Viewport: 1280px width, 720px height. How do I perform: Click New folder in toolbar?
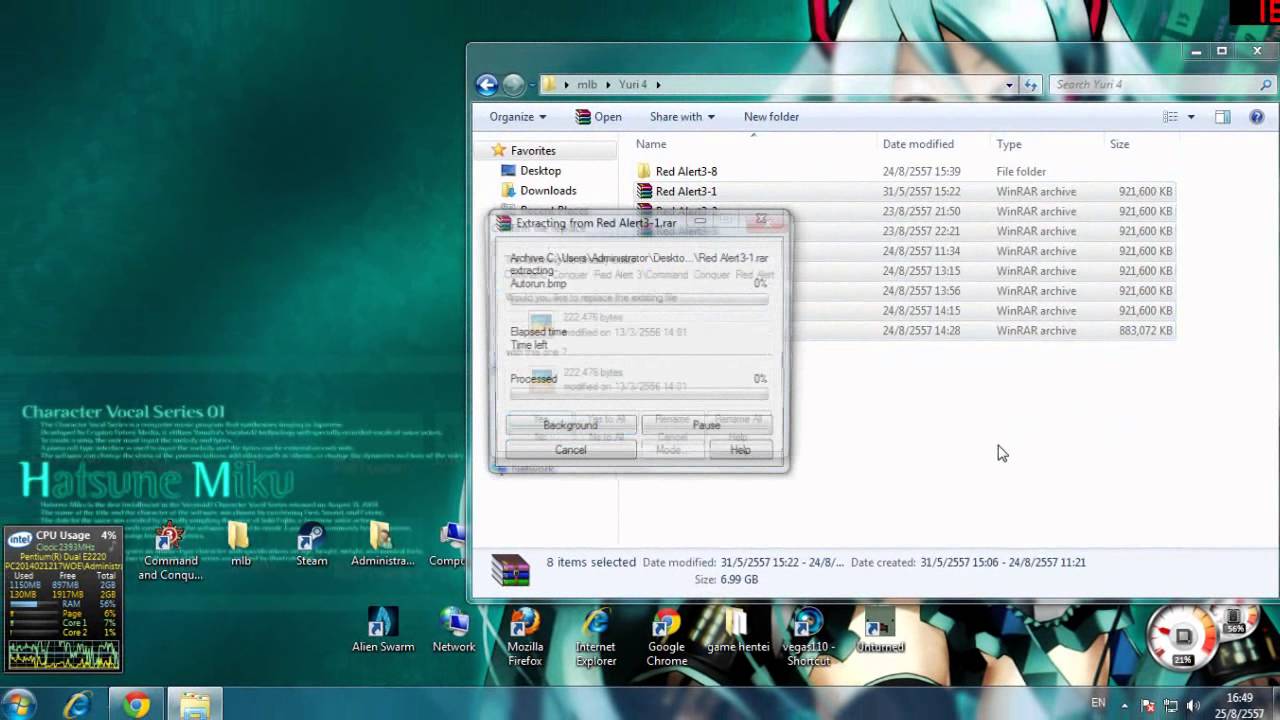click(771, 117)
